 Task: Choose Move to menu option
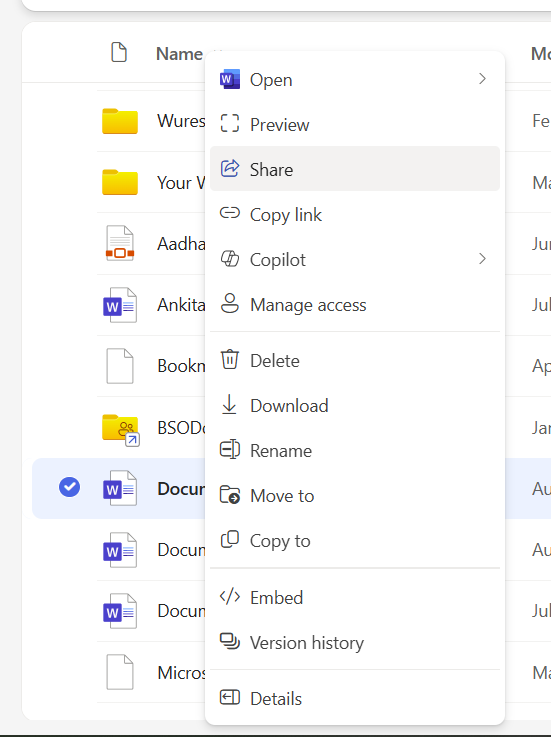pyautogui.click(x=355, y=496)
